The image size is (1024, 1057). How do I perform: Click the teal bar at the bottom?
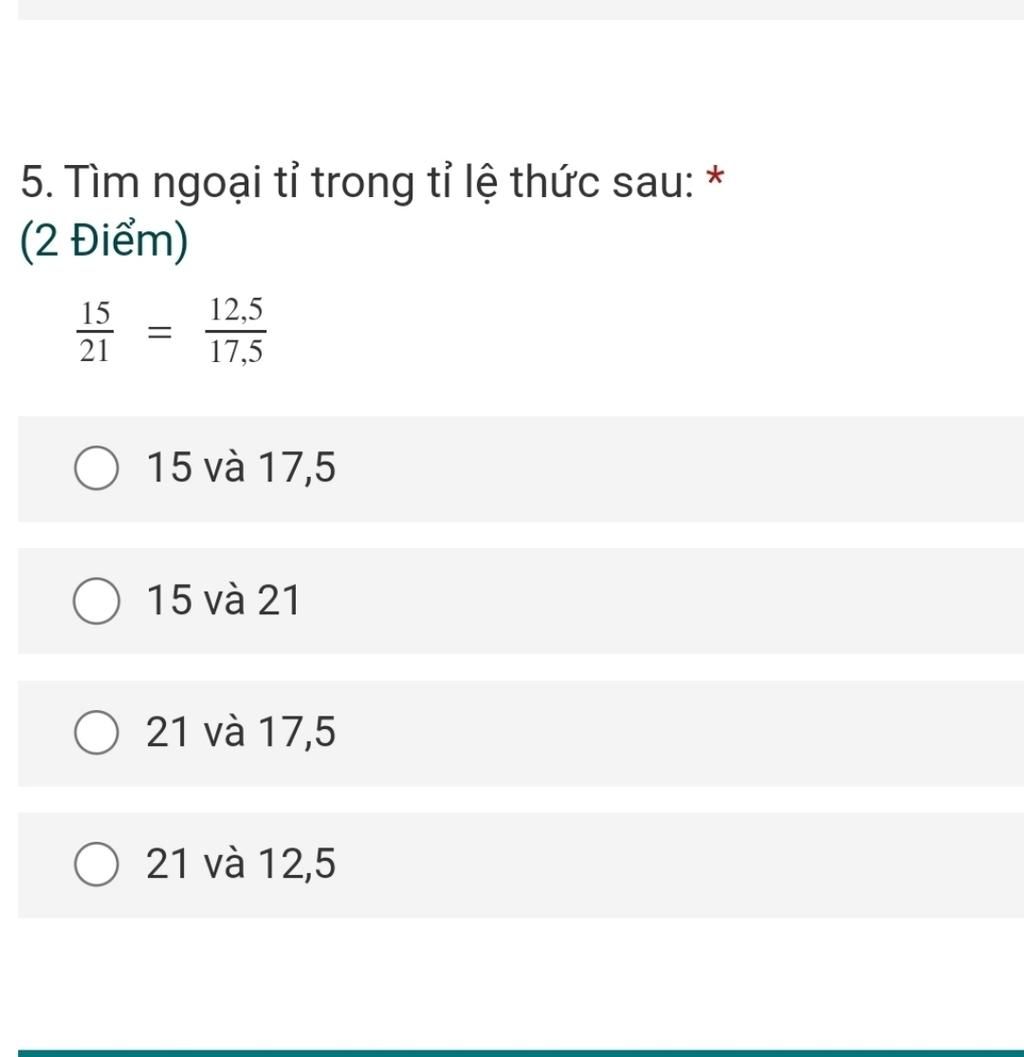[x=512, y=1052]
